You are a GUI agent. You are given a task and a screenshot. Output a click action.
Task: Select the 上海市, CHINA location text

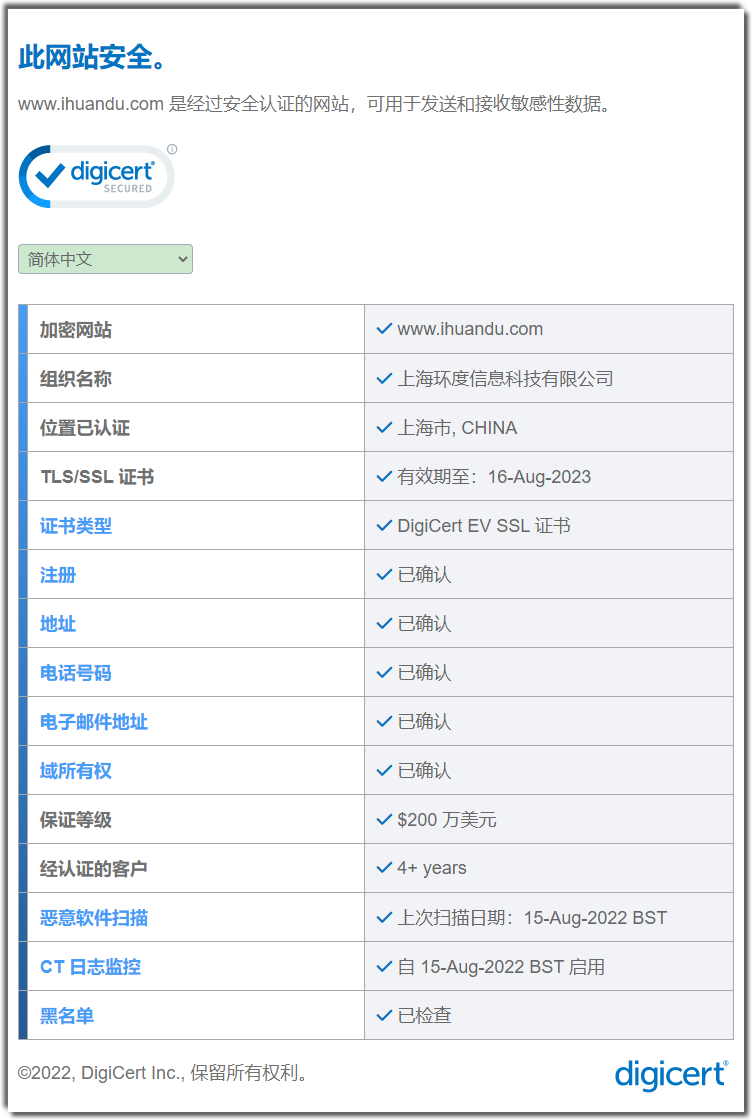(x=457, y=428)
